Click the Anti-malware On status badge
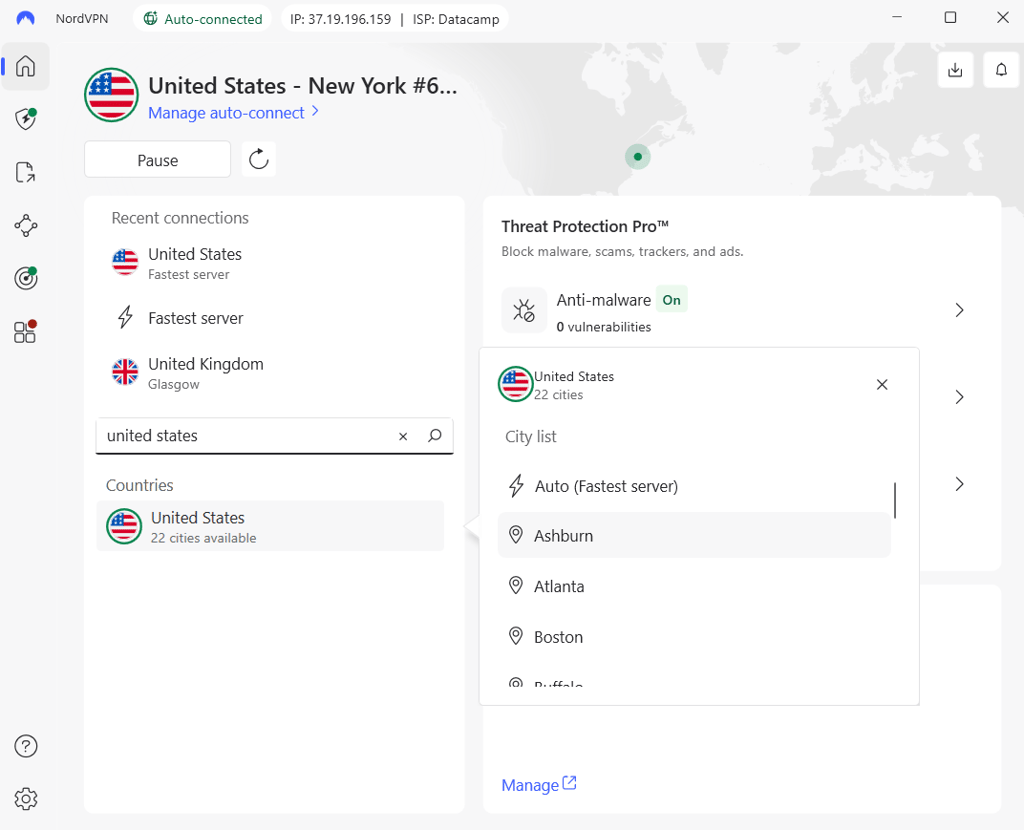Screen dimensions: 1024x830 [671, 300]
